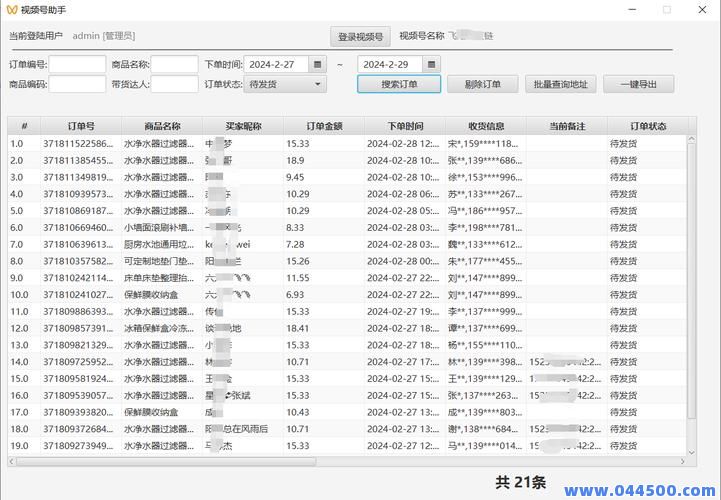Click receiver cell 朱**,177****455...

pos(485,261)
